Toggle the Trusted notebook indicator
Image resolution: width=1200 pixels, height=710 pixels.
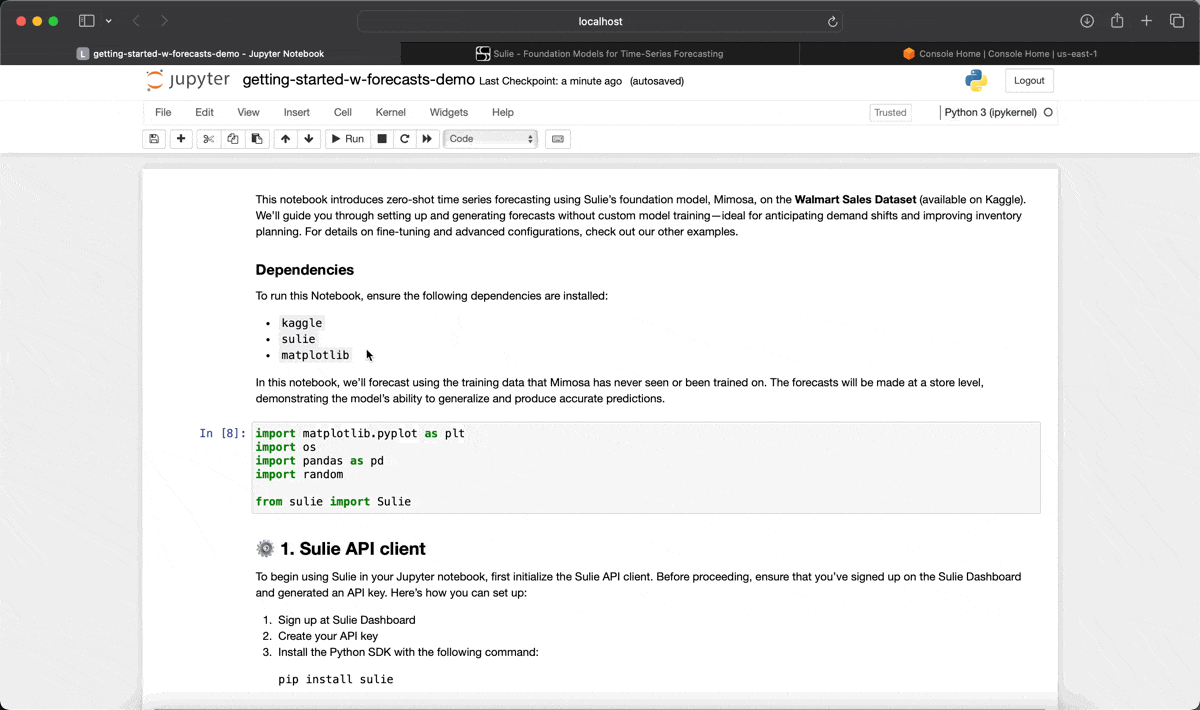pyautogui.click(x=890, y=113)
